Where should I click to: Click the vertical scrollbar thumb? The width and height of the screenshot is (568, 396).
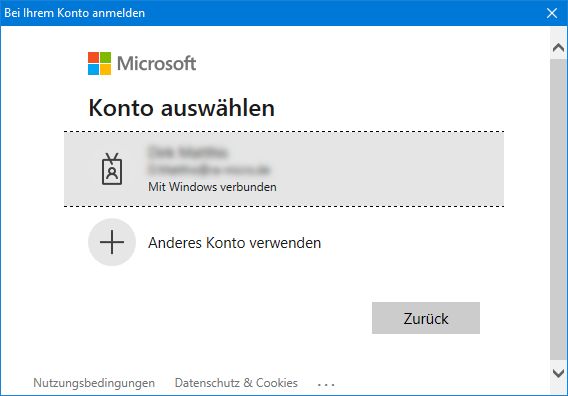pos(558,210)
